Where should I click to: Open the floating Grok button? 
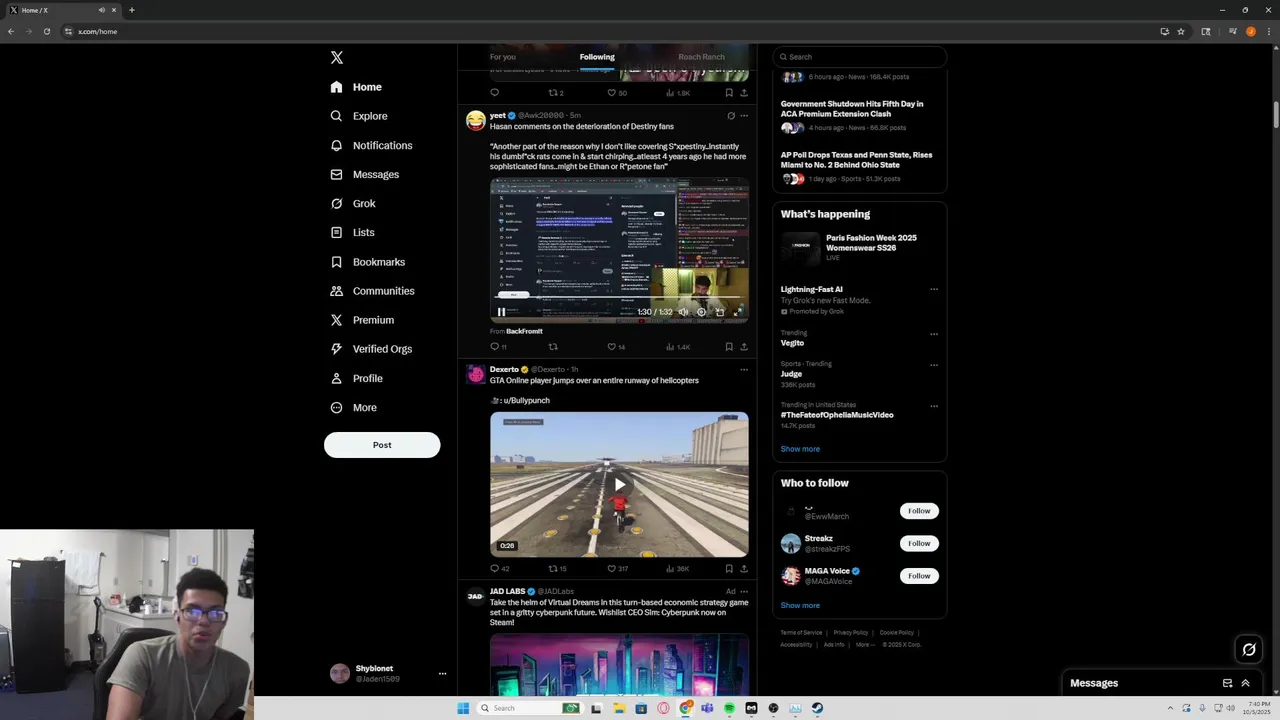(x=1249, y=650)
